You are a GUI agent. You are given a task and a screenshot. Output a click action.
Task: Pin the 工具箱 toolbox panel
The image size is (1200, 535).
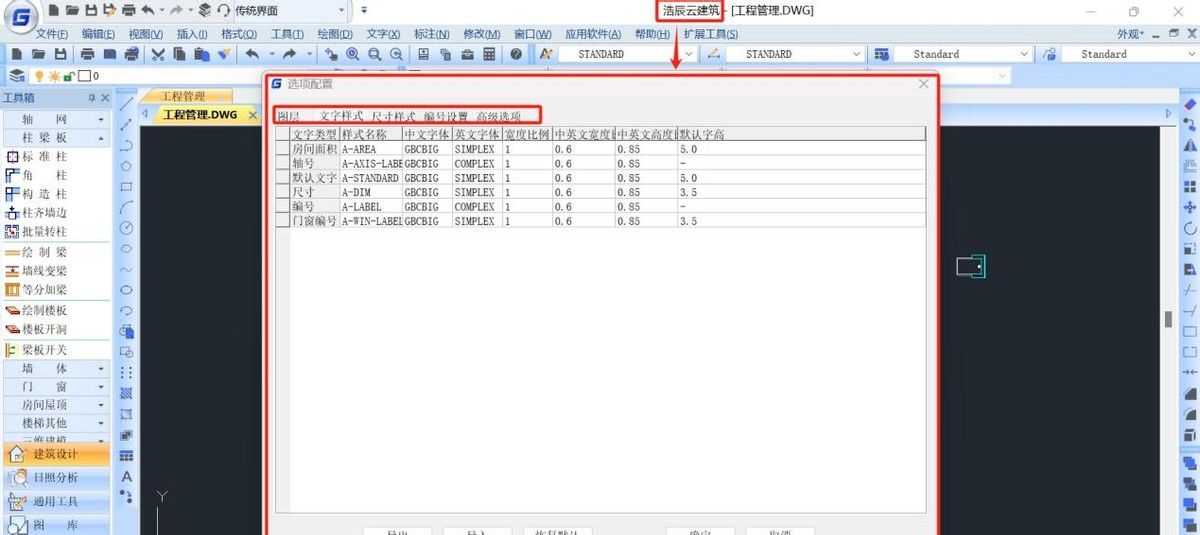pyautogui.click(x=92, y=98)
